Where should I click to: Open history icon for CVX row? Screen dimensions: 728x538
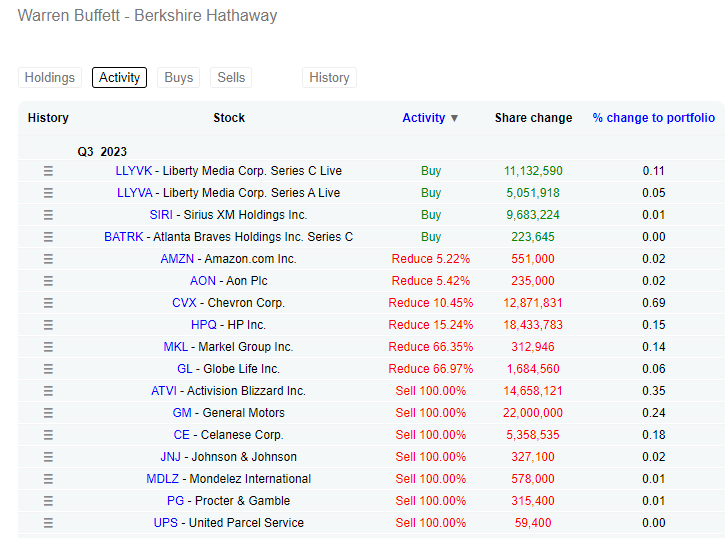tap(48, 303)
